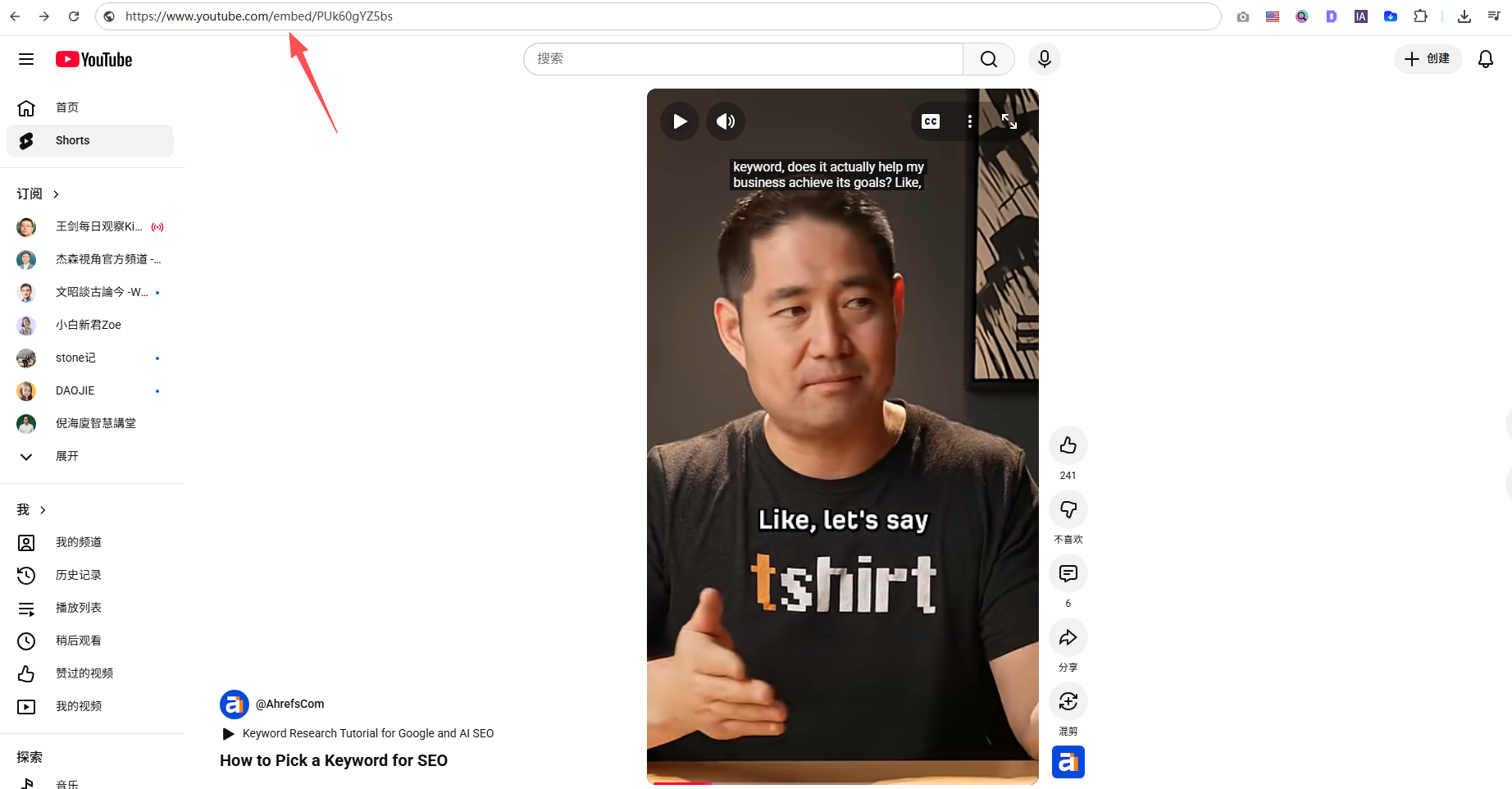
Task: Click the 搜索 search input field
Action: tap(743, 59)
